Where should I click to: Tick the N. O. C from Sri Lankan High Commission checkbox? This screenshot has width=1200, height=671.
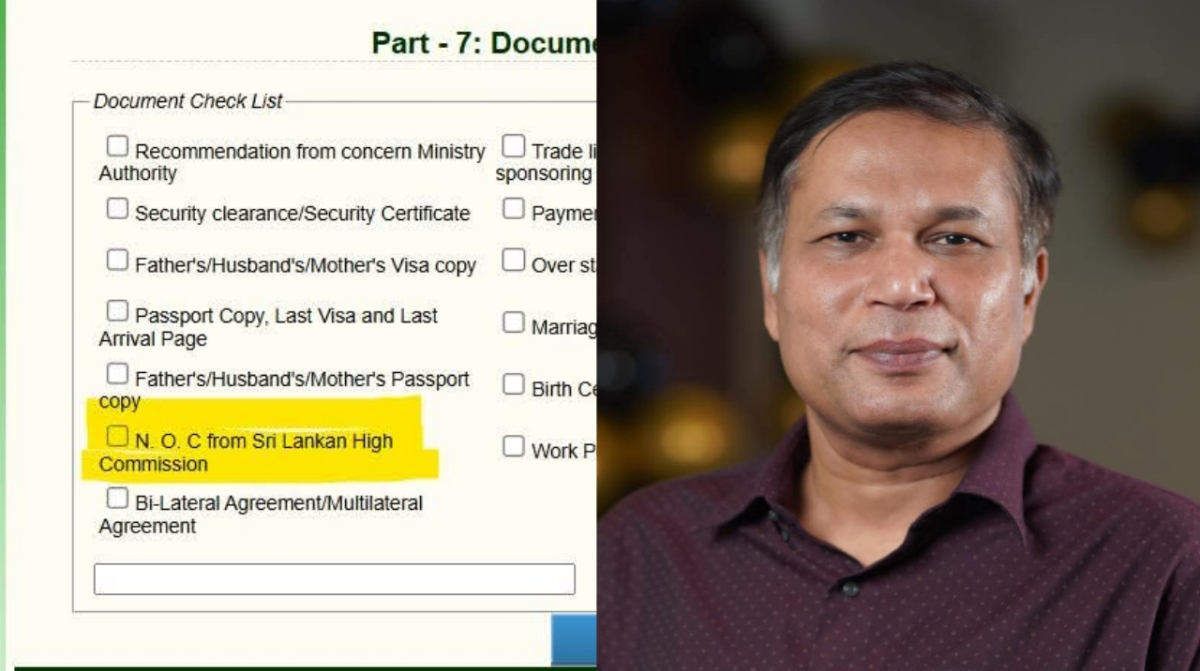[x=118, y=437]
